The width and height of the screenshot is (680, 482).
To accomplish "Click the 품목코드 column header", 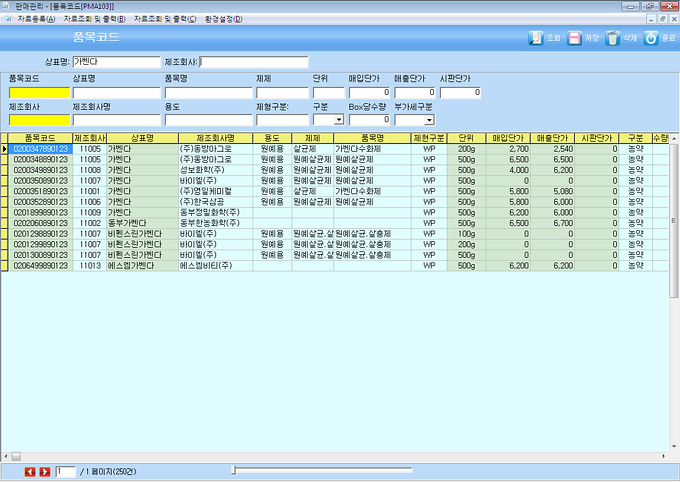I will (40, 138).
